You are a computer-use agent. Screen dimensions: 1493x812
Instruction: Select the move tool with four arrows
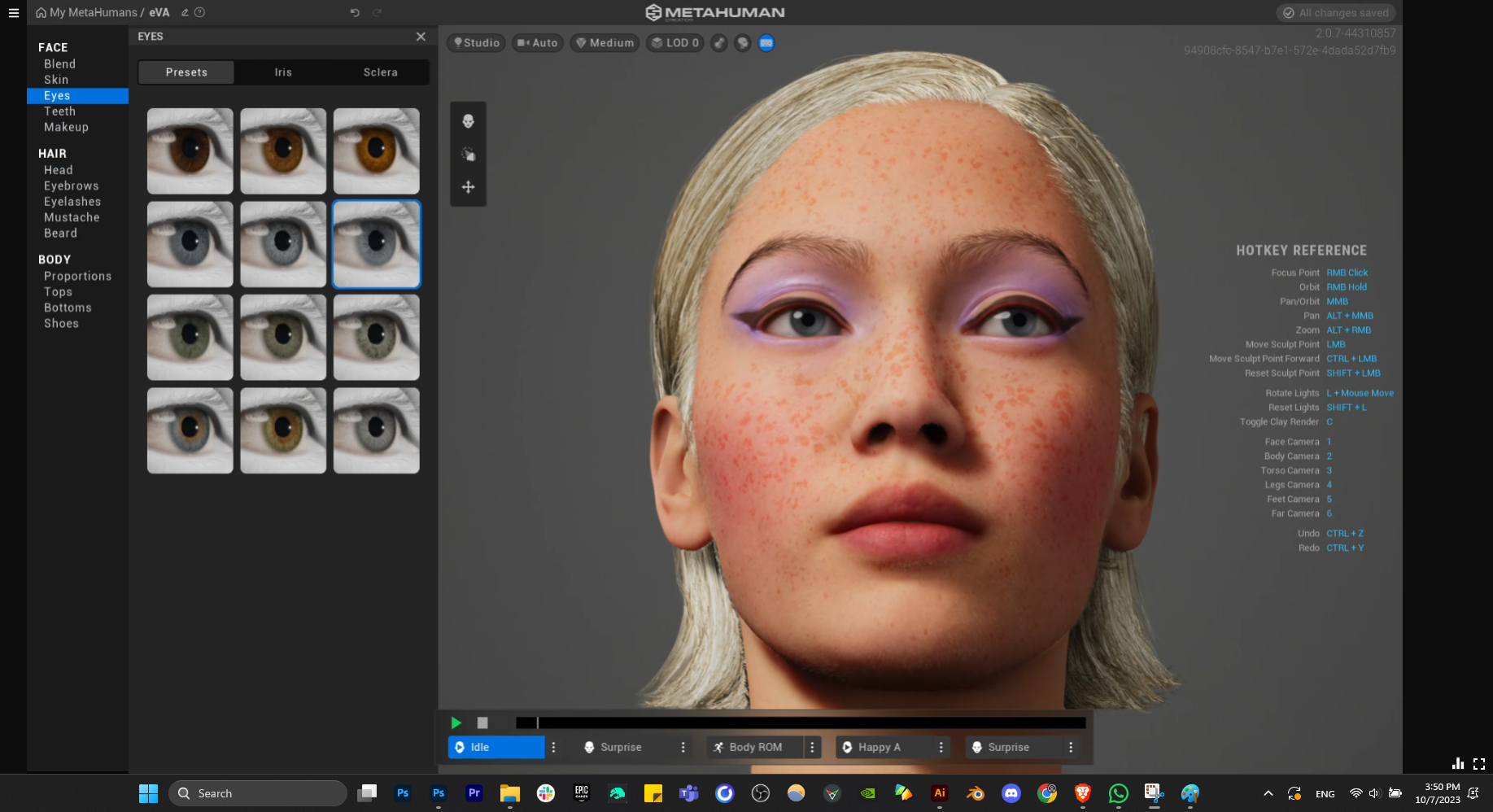[468, 187]
